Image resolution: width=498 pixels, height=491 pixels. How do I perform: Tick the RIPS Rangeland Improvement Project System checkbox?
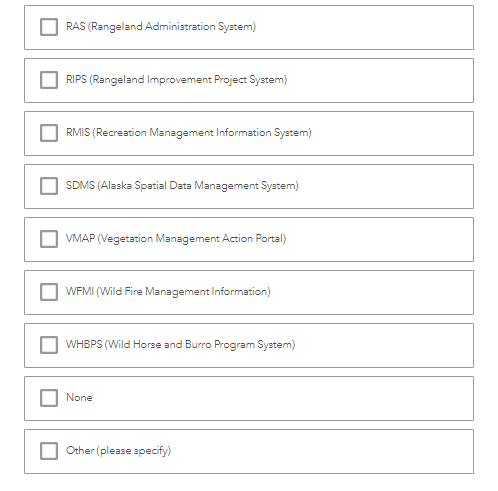49,80
